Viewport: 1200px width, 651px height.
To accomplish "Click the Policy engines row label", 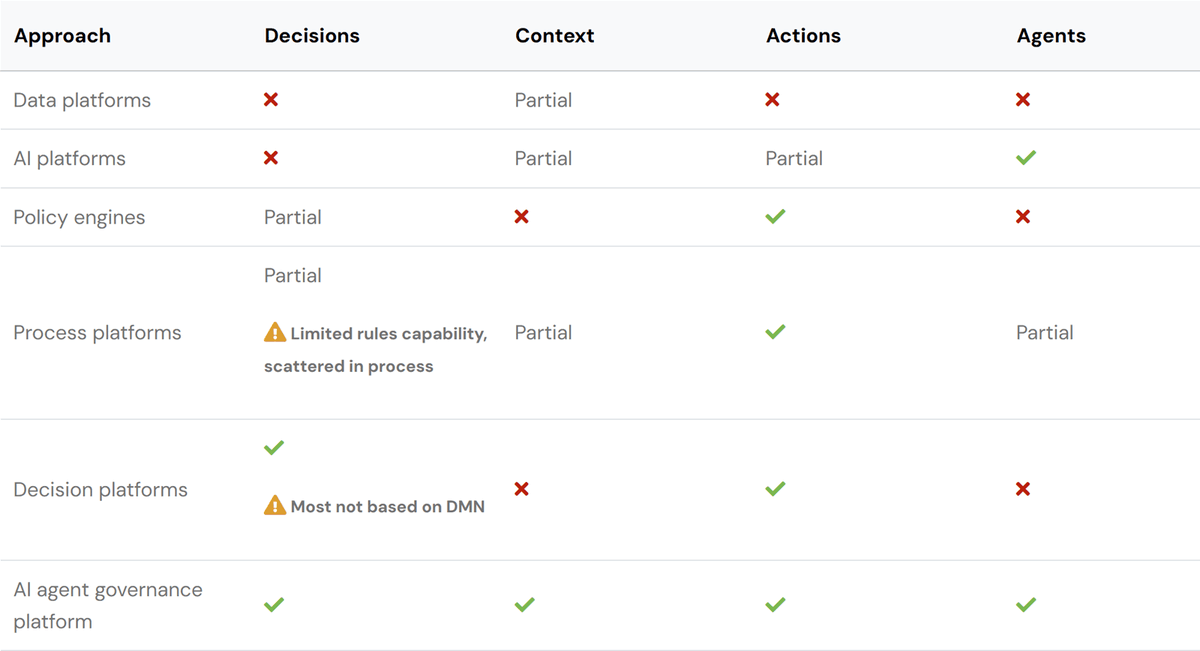I will 79,217.
